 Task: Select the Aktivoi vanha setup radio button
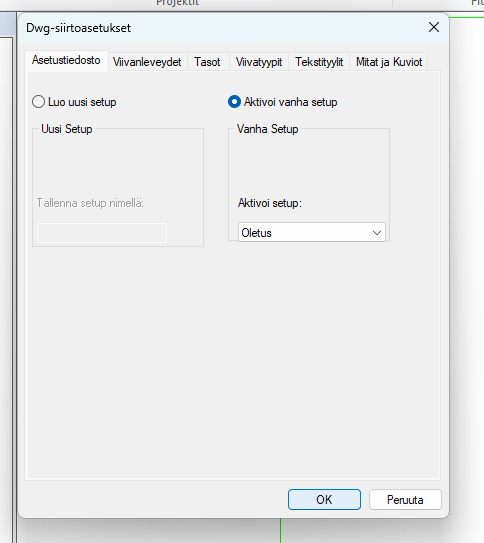pos(234,102)
